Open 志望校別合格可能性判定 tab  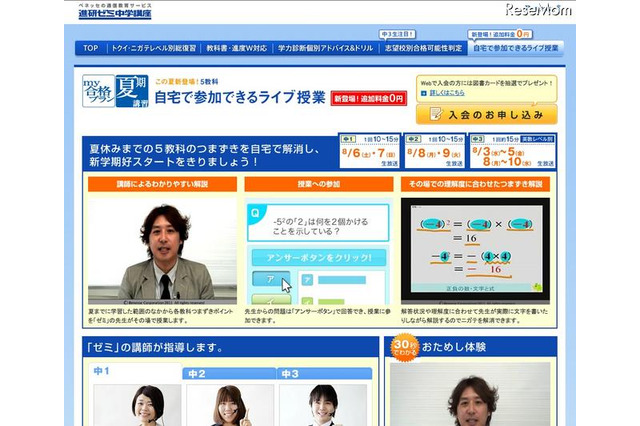pyautogui.click(x=423, y=48)
